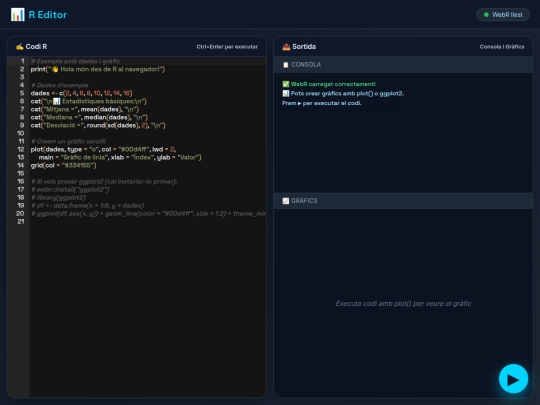
Task: Click the Prem per executar el codi line
Action: point(322,103)
